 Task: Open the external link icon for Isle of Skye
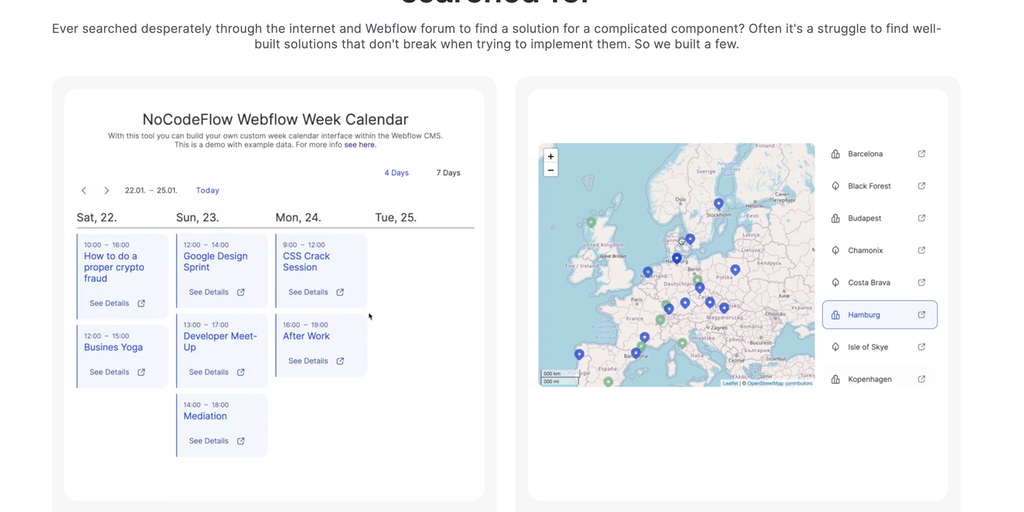click(x=921, y=347)
